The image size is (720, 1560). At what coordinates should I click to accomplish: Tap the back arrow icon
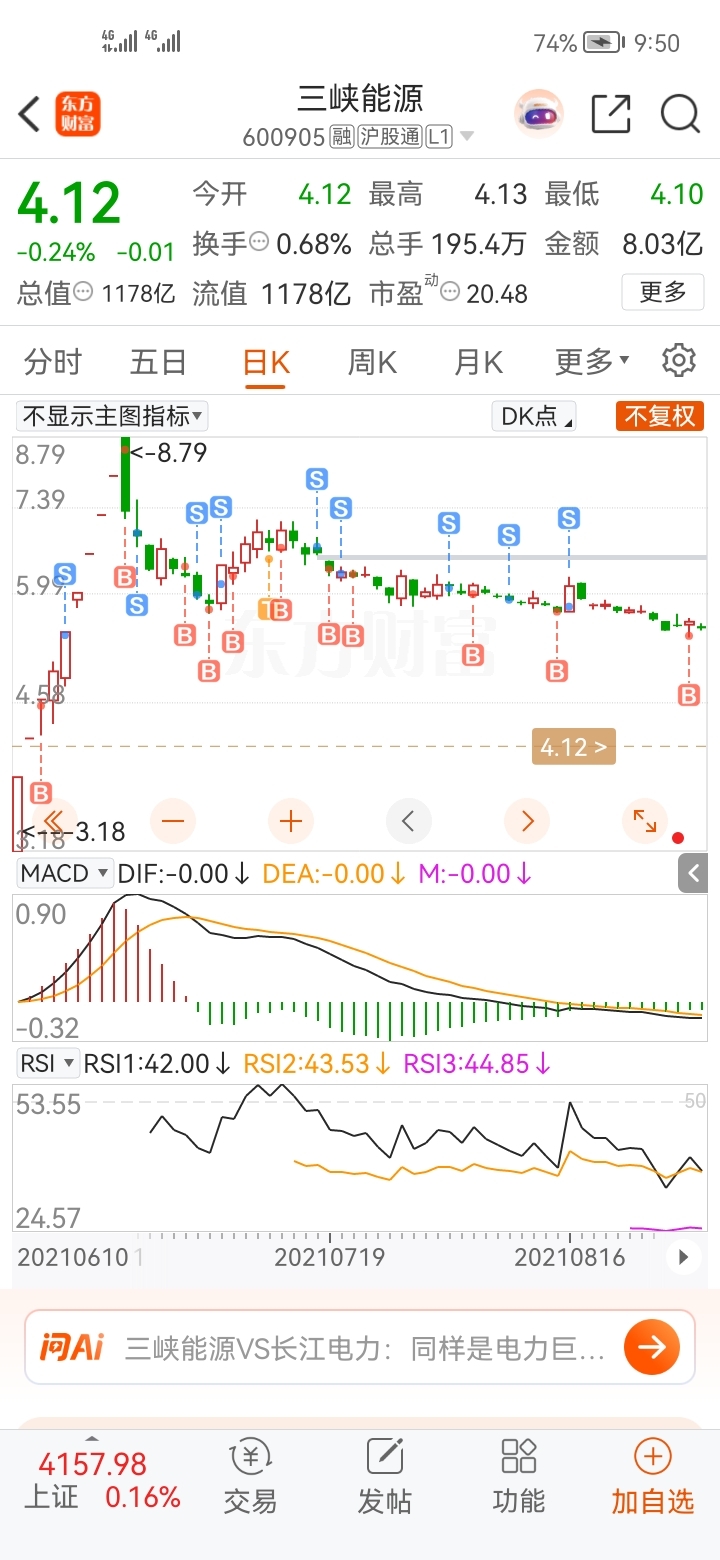[29, 114]
